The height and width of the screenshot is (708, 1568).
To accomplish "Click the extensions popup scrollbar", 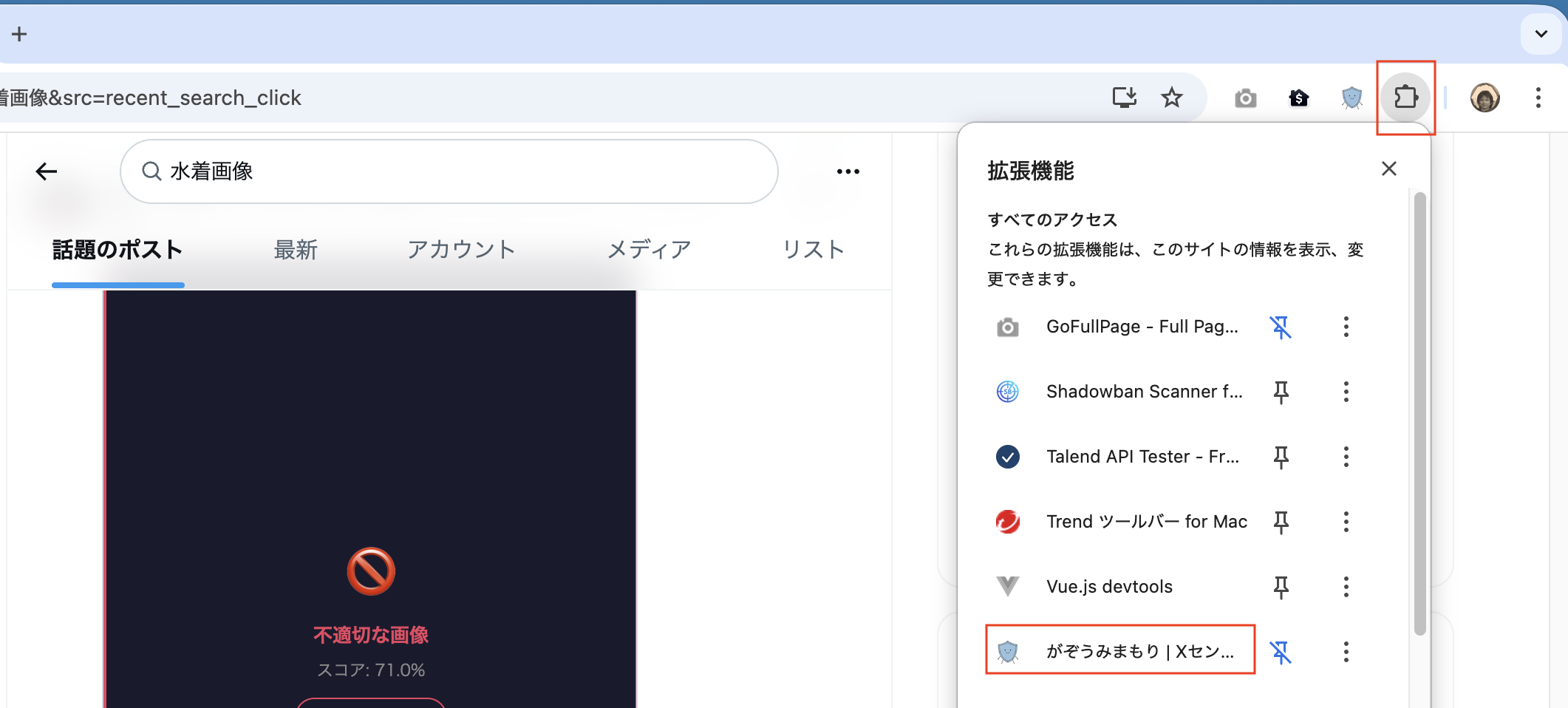I will coord(1419,414).
